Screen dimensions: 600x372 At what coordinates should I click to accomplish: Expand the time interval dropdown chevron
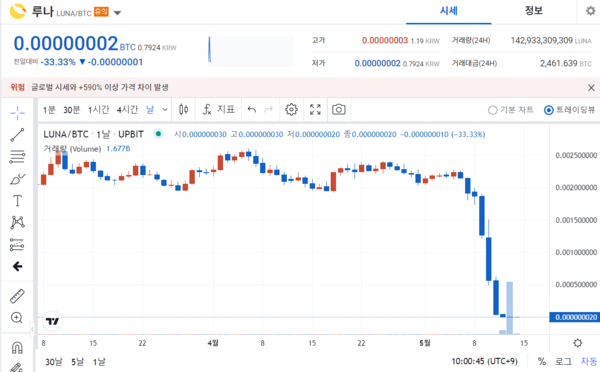click(x=165, y=110)
